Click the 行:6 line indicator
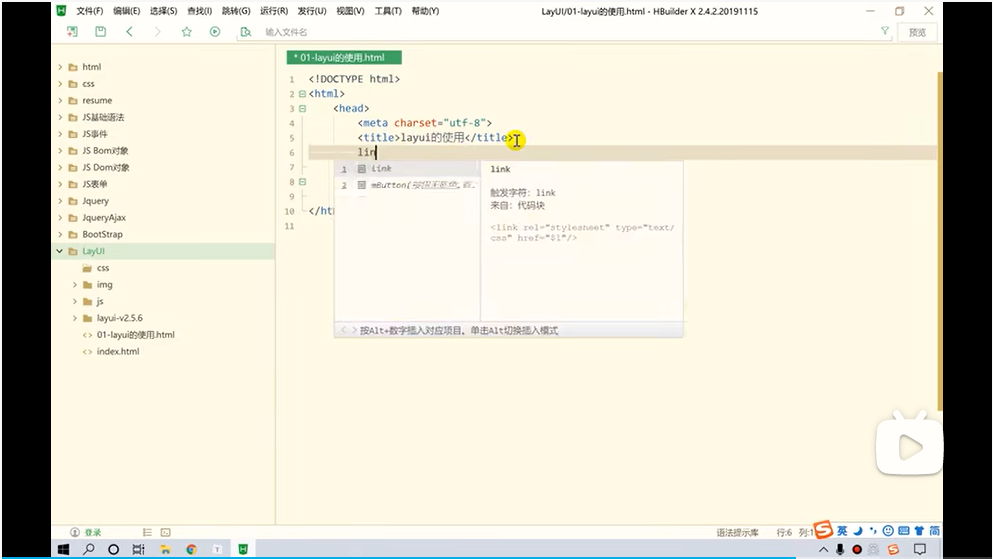993x559 pixels. pos(784,532)
